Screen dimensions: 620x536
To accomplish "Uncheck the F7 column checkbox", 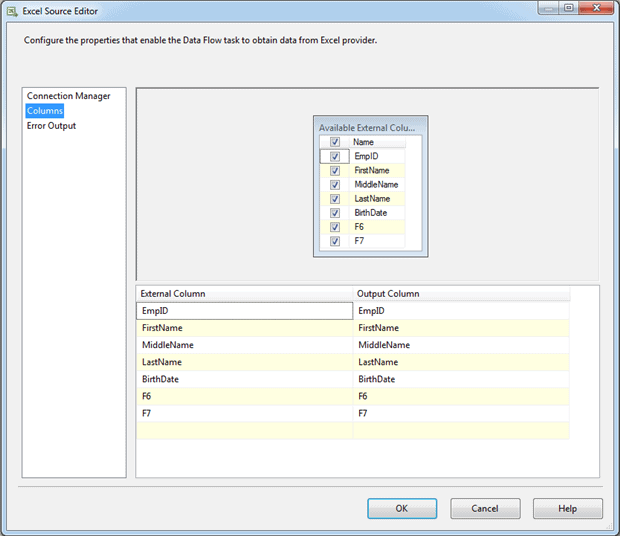I will coord(335,241).
